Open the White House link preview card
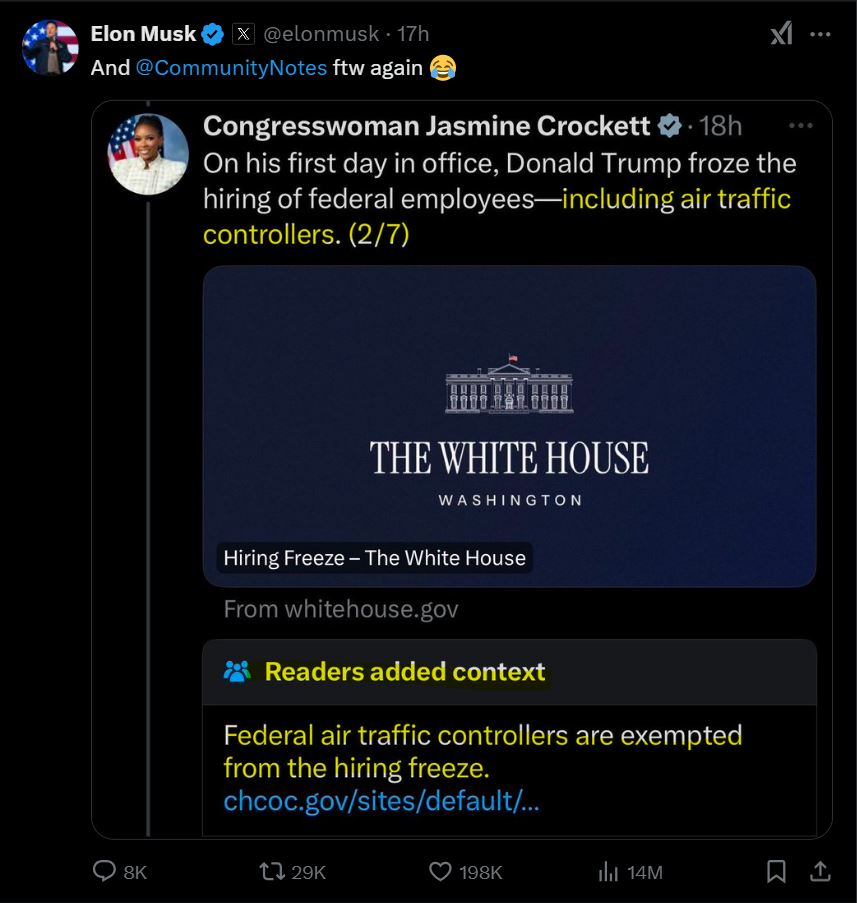The height and width of the screenshot is (903, 857). point(509,426)
